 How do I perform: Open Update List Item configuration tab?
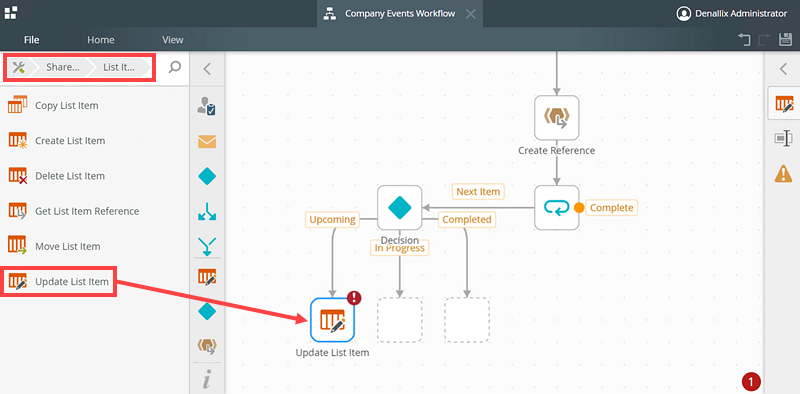784,104
